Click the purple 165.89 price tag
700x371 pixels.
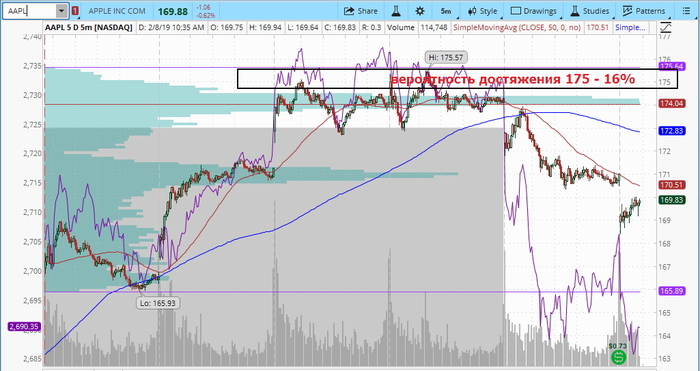pos(673,291)
